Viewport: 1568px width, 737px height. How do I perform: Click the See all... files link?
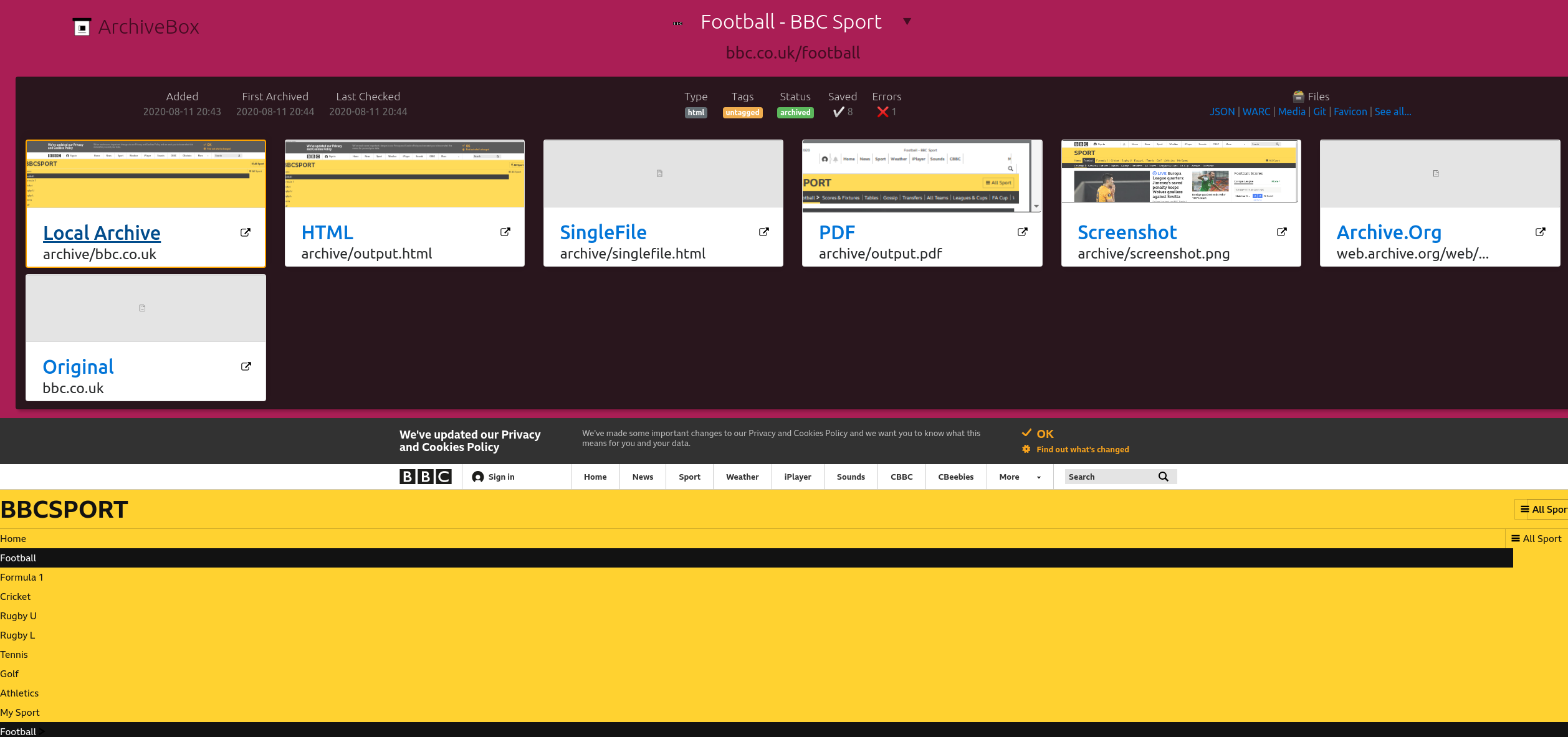1393,112
